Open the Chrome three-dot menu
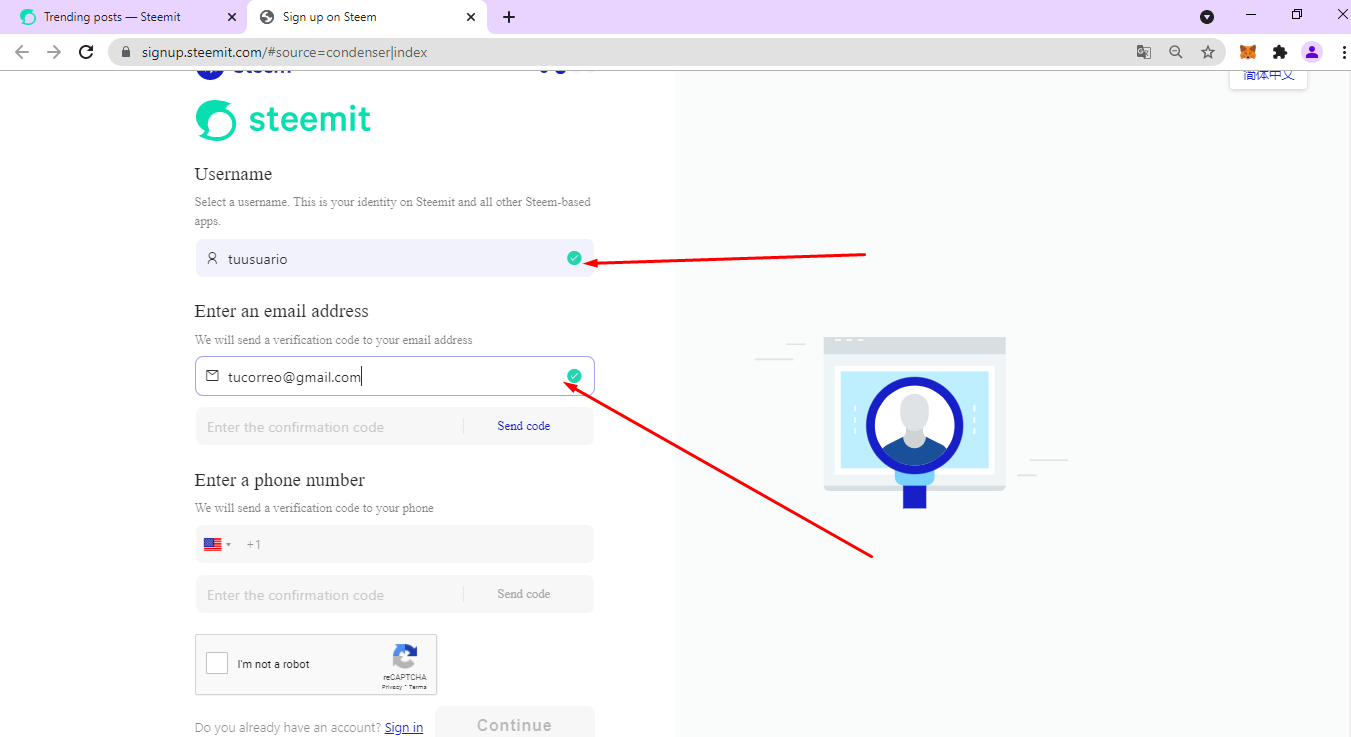 click(x=1343, y=52)
